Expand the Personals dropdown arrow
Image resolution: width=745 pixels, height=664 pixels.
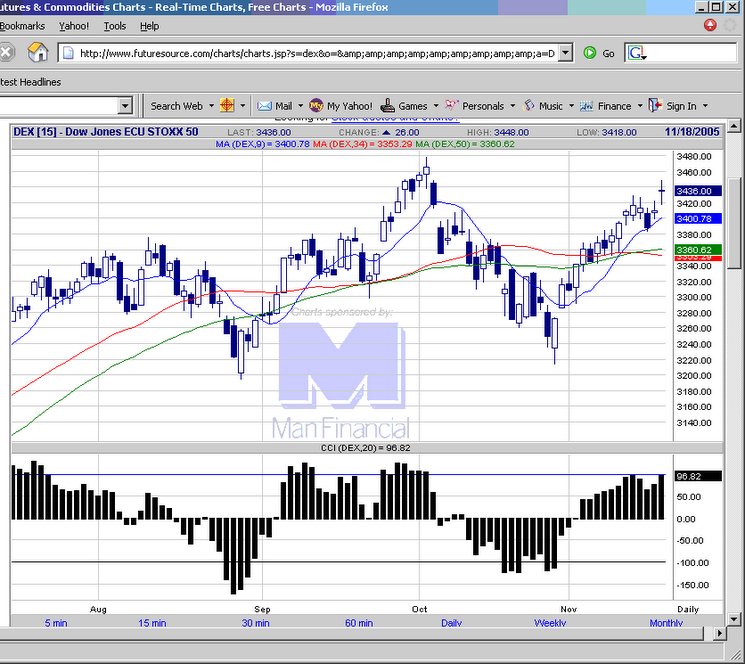[x=513, y=106]
